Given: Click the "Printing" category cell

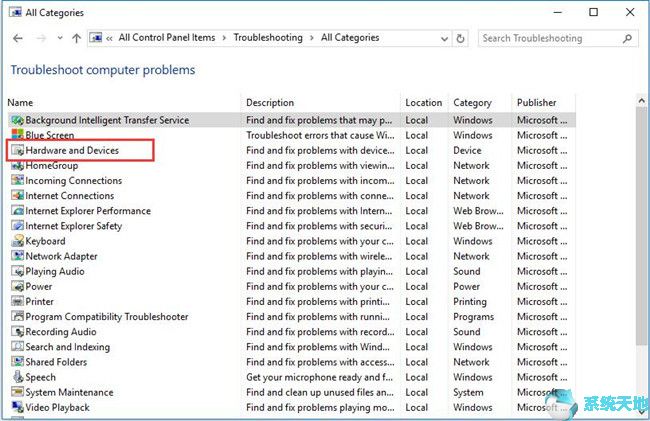Looking at the screenshot, I should (470, 302).
